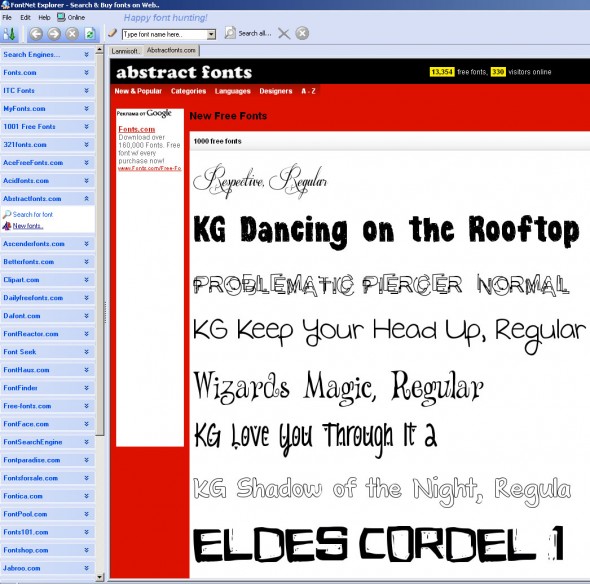The width and height of the screenshot is (590, 584).
Task: Expand the MyFonts.com sidebar section
Action: click(x=86, y=108)
